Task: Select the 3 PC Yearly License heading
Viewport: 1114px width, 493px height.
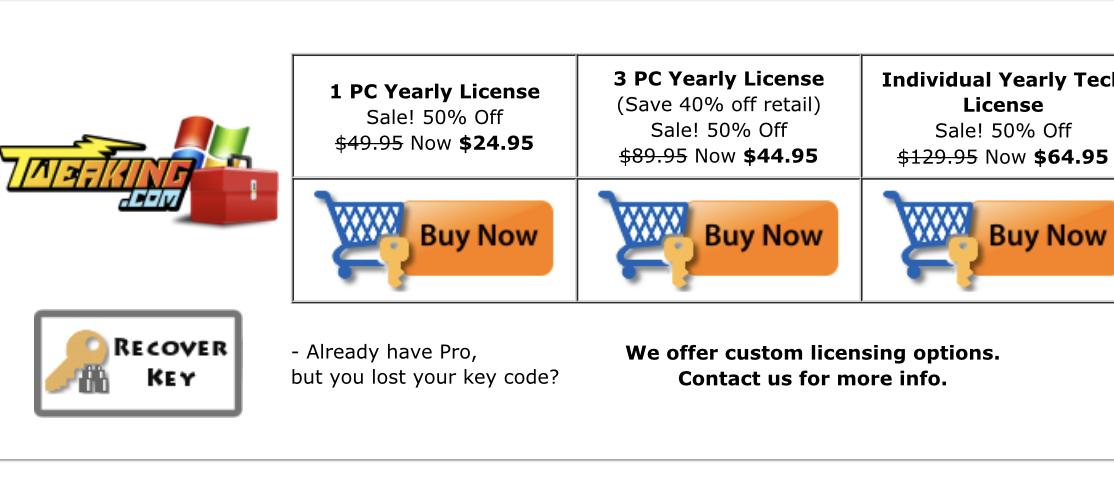Action: click(719, 79)
